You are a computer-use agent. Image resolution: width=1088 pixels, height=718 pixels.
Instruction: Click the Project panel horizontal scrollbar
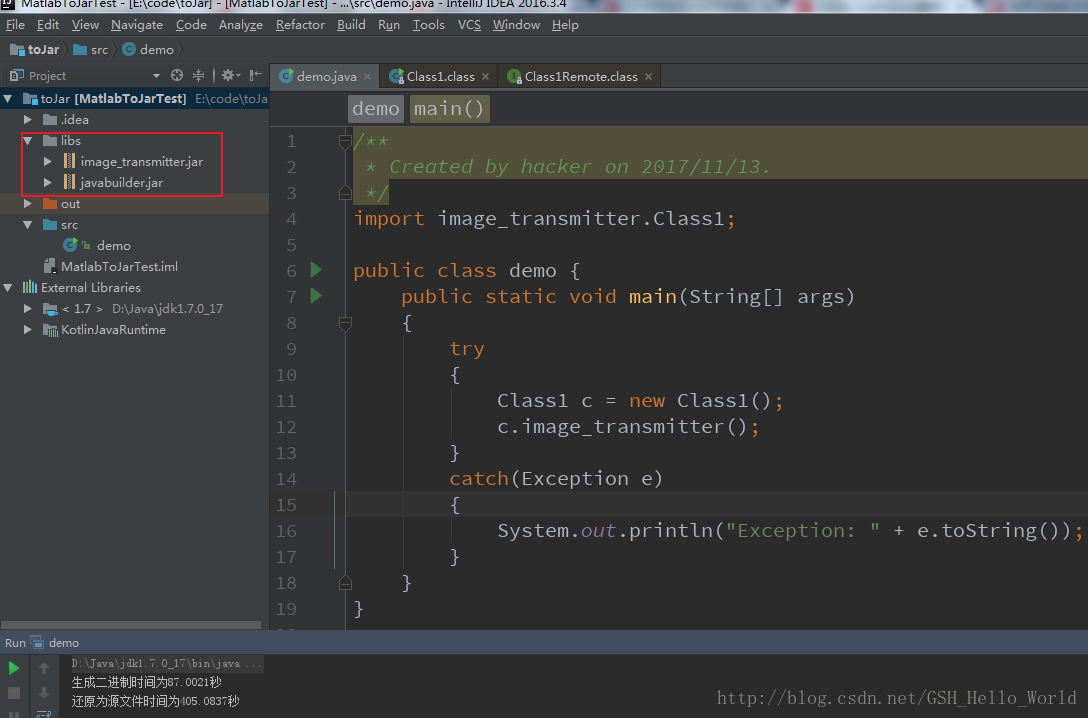131,625
